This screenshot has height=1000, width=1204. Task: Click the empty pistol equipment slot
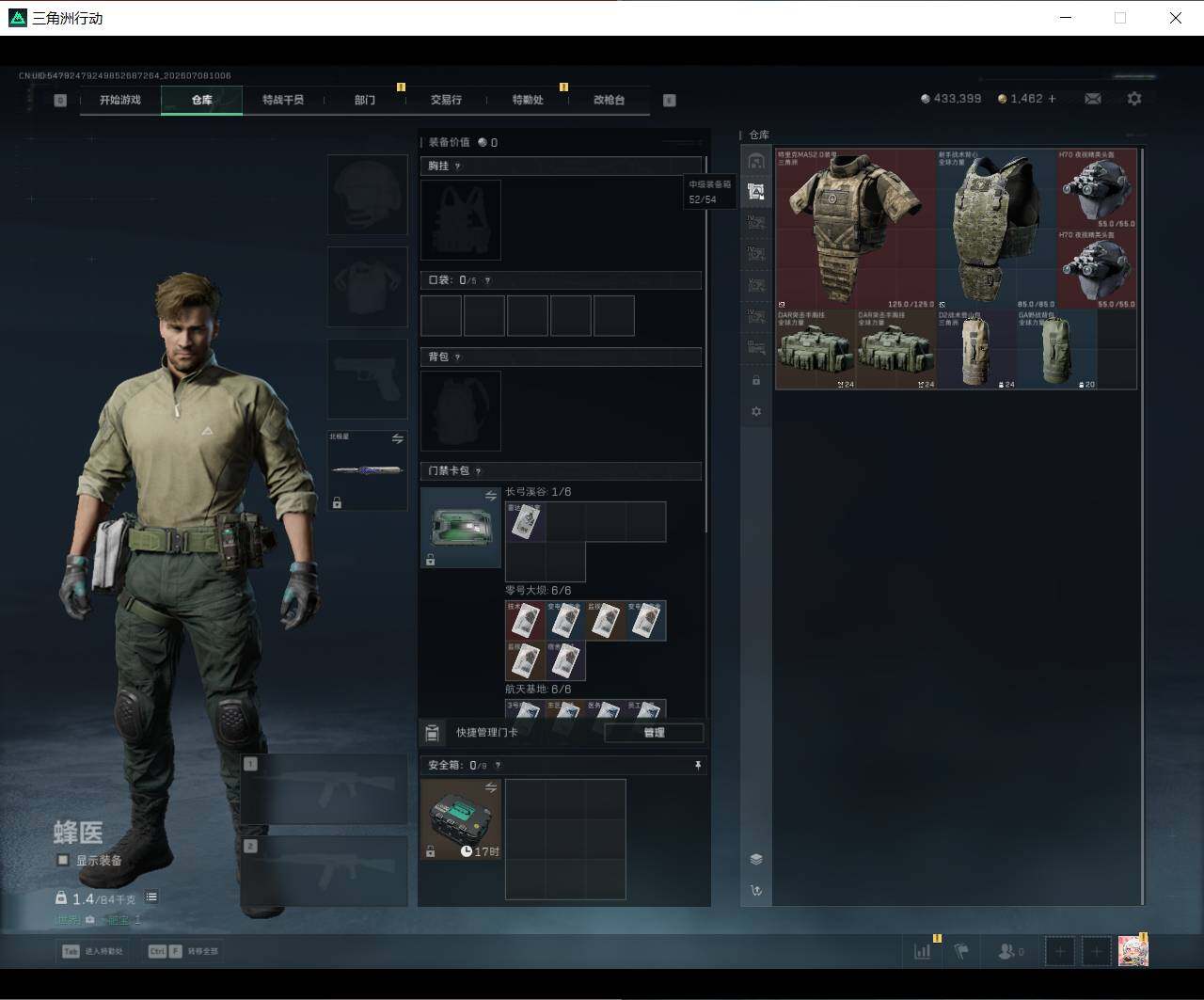(367, 379)
